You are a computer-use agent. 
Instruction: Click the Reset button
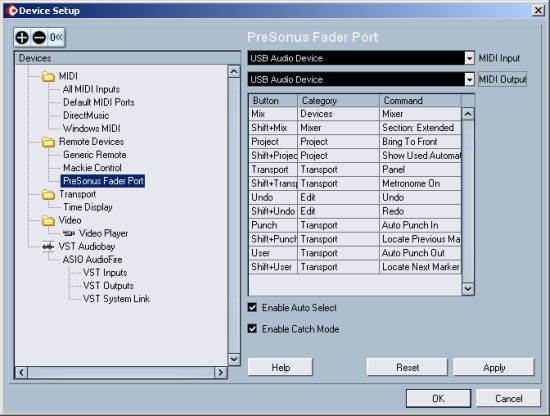tap(407, 367)
